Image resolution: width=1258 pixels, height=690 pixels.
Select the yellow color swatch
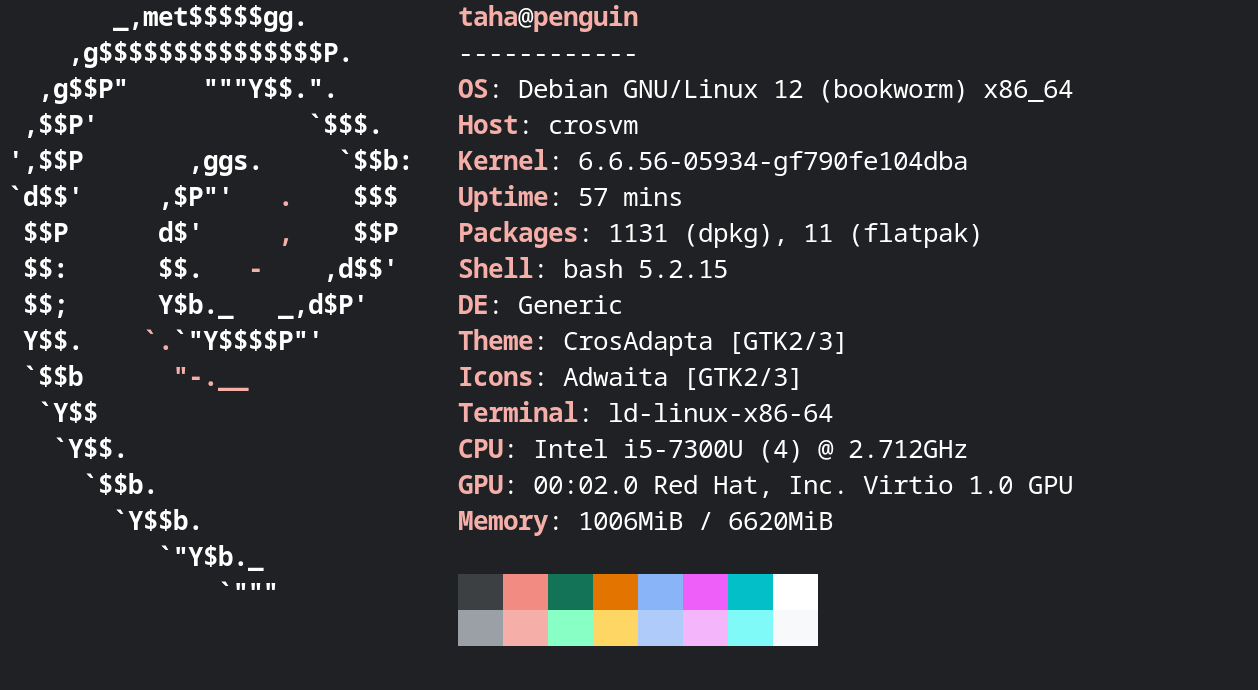615,628
